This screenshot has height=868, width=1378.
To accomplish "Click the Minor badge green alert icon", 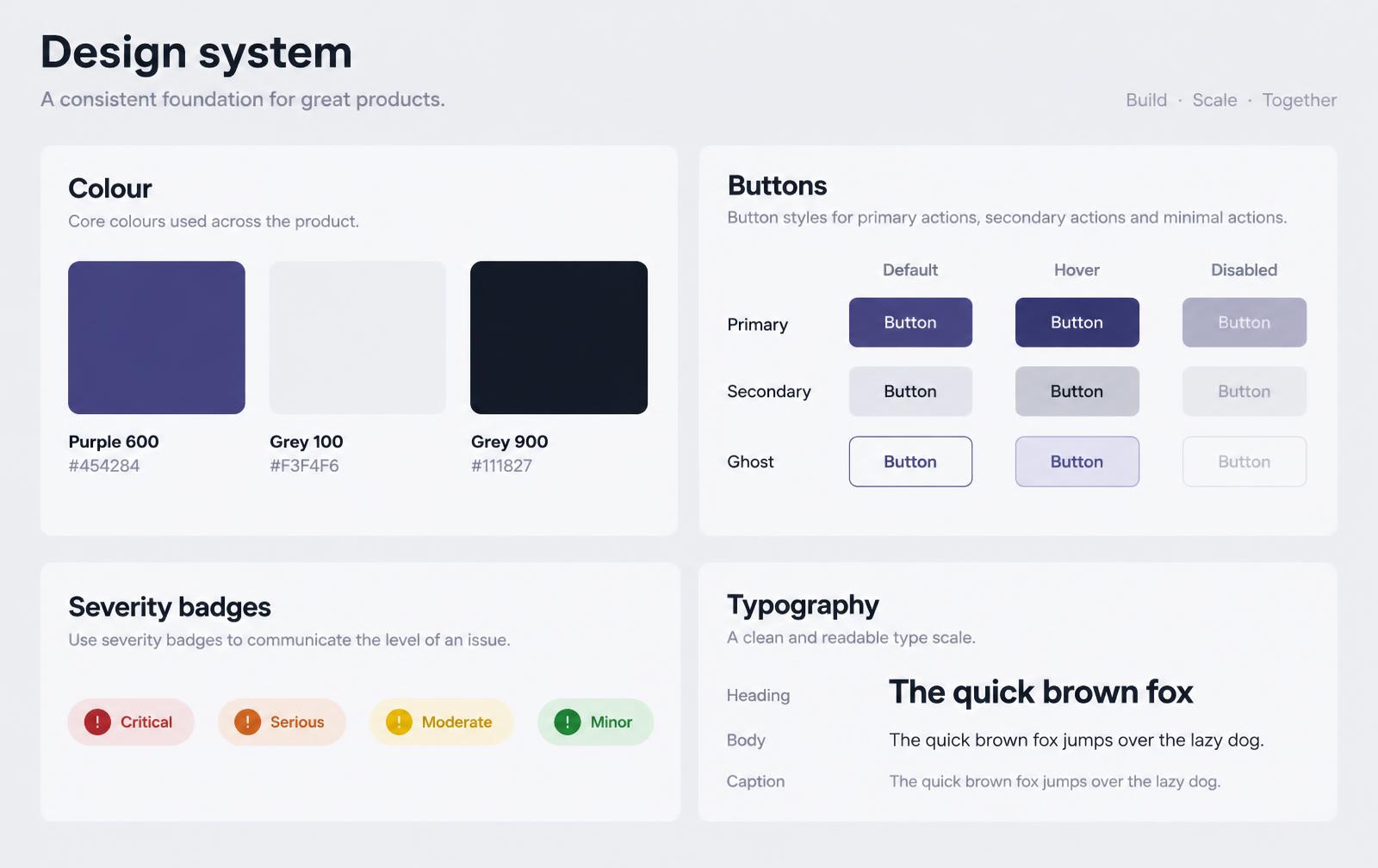I will (568, 722).
